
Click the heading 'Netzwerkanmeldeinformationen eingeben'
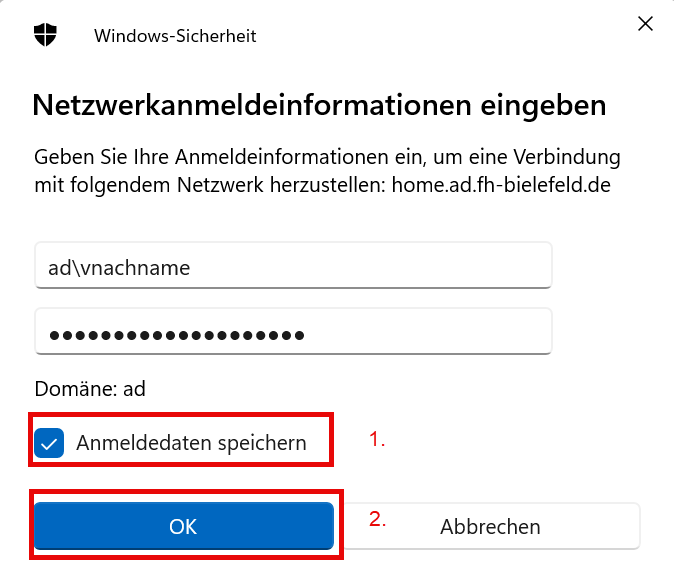tap(320, 104)
